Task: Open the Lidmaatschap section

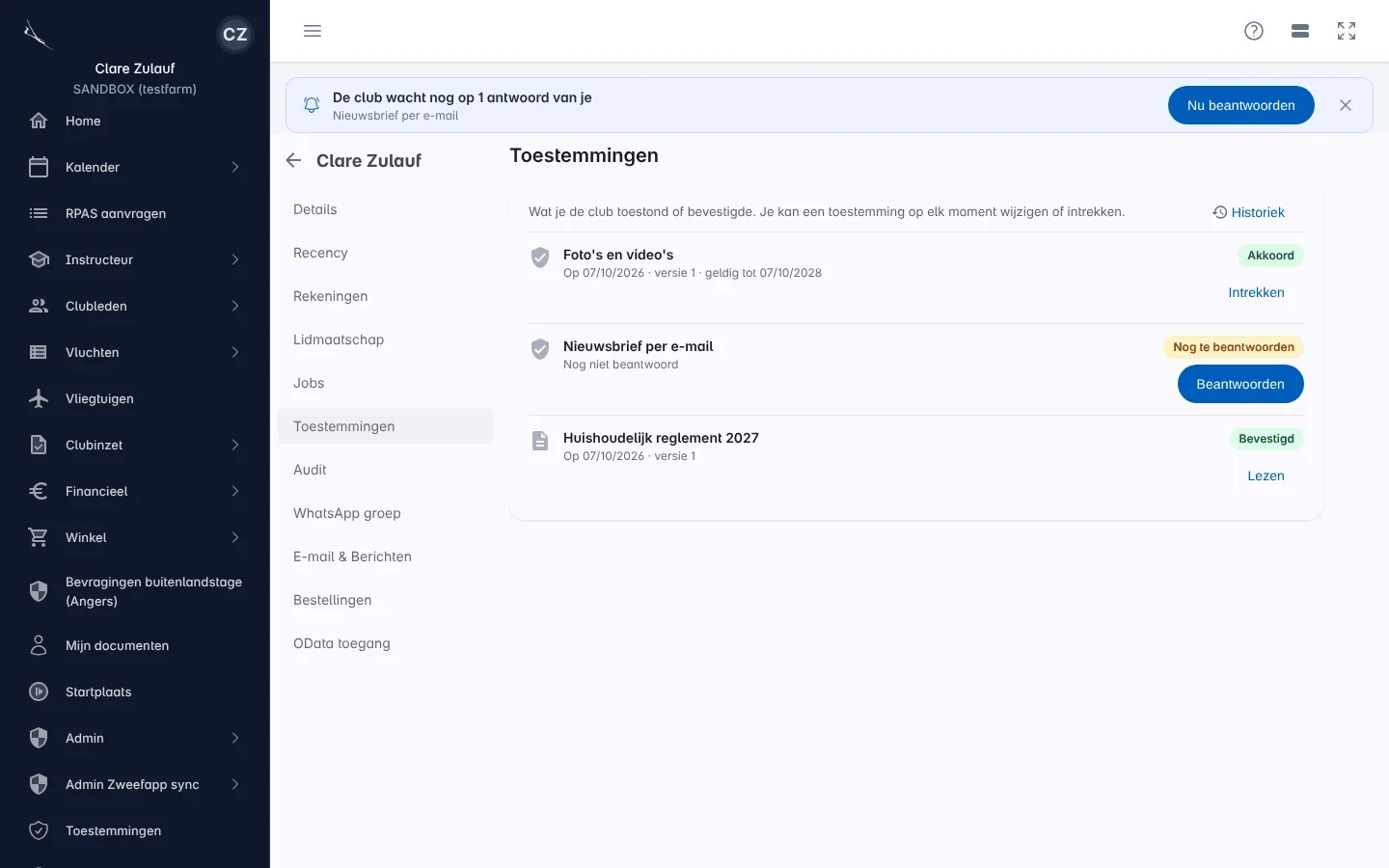Action: click(385, 339)
